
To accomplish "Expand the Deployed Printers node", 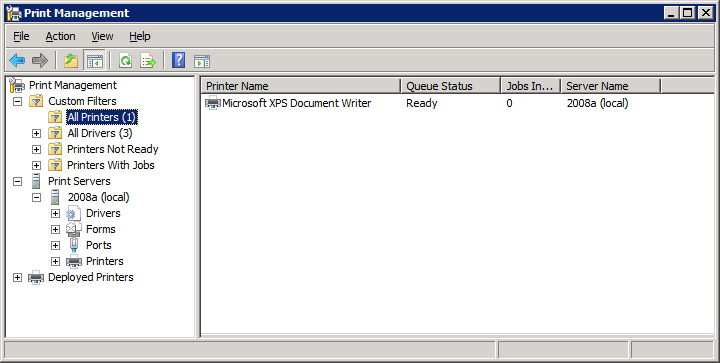I will tap(17, 277).
